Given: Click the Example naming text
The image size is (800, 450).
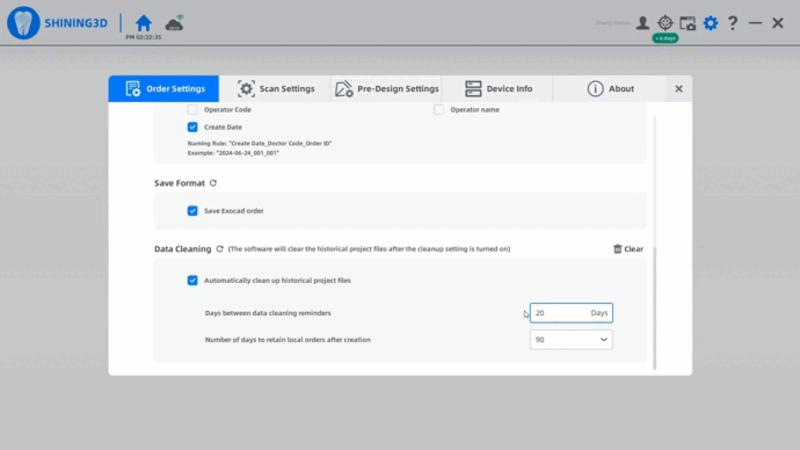Looking at the screenshot, I should click(x=233, y=153).
